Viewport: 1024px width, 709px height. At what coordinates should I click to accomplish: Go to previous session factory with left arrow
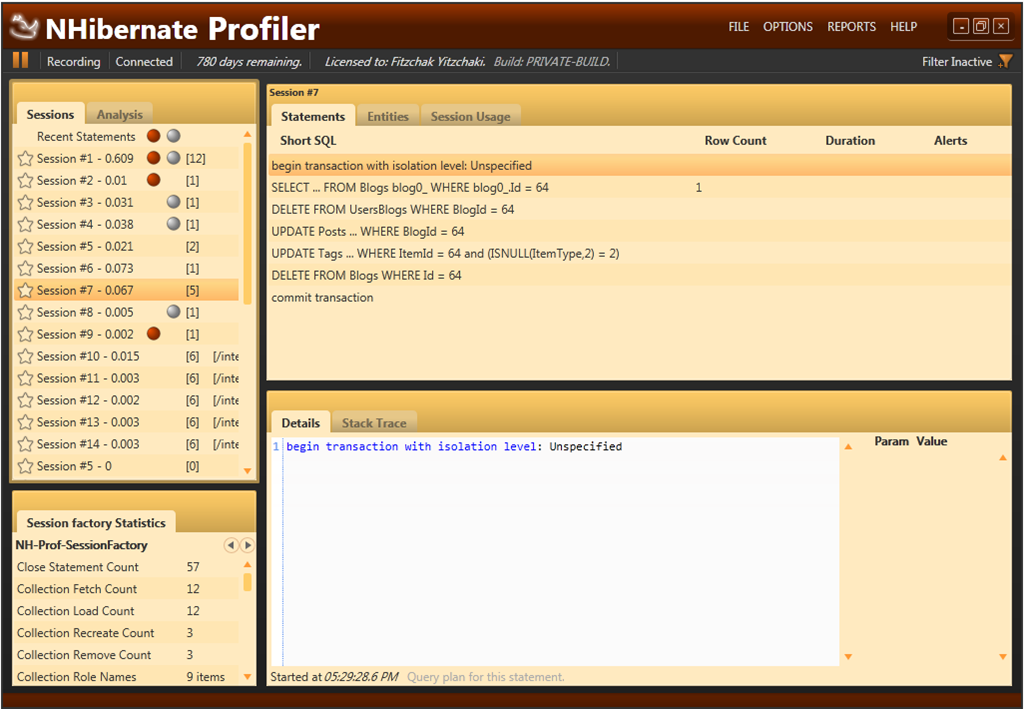231,544
